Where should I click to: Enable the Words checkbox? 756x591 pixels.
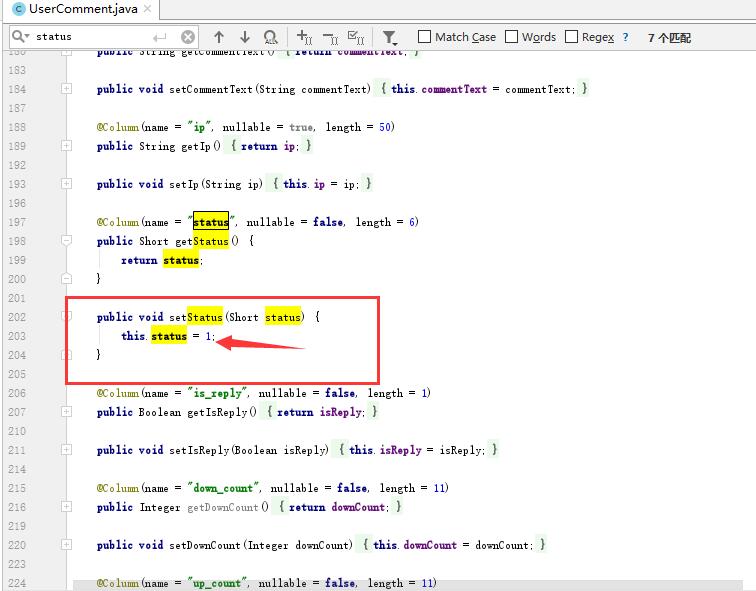pyautogui.click(x=512, y=37)
